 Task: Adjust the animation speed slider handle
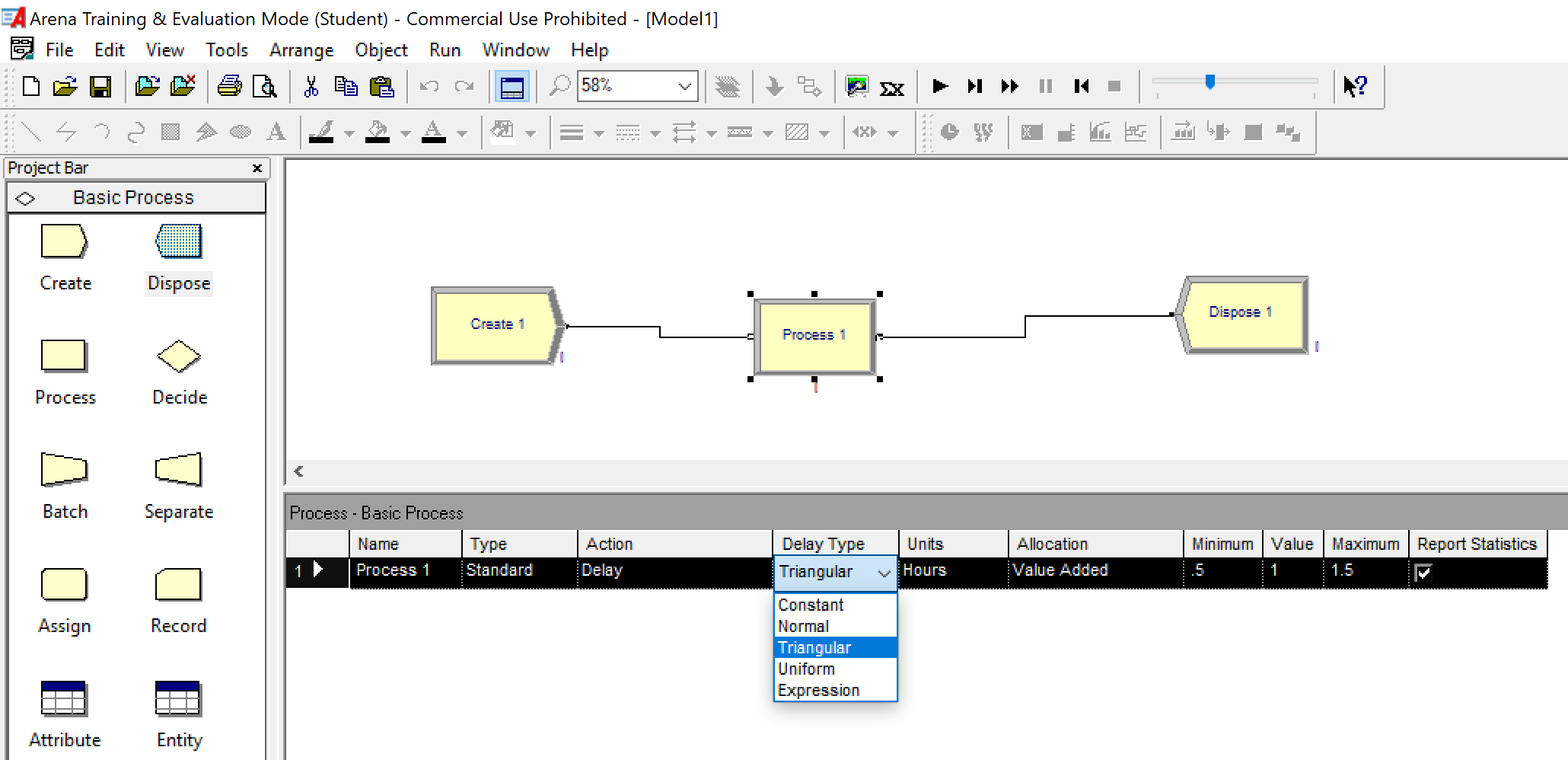click(x=1210, y=81)
